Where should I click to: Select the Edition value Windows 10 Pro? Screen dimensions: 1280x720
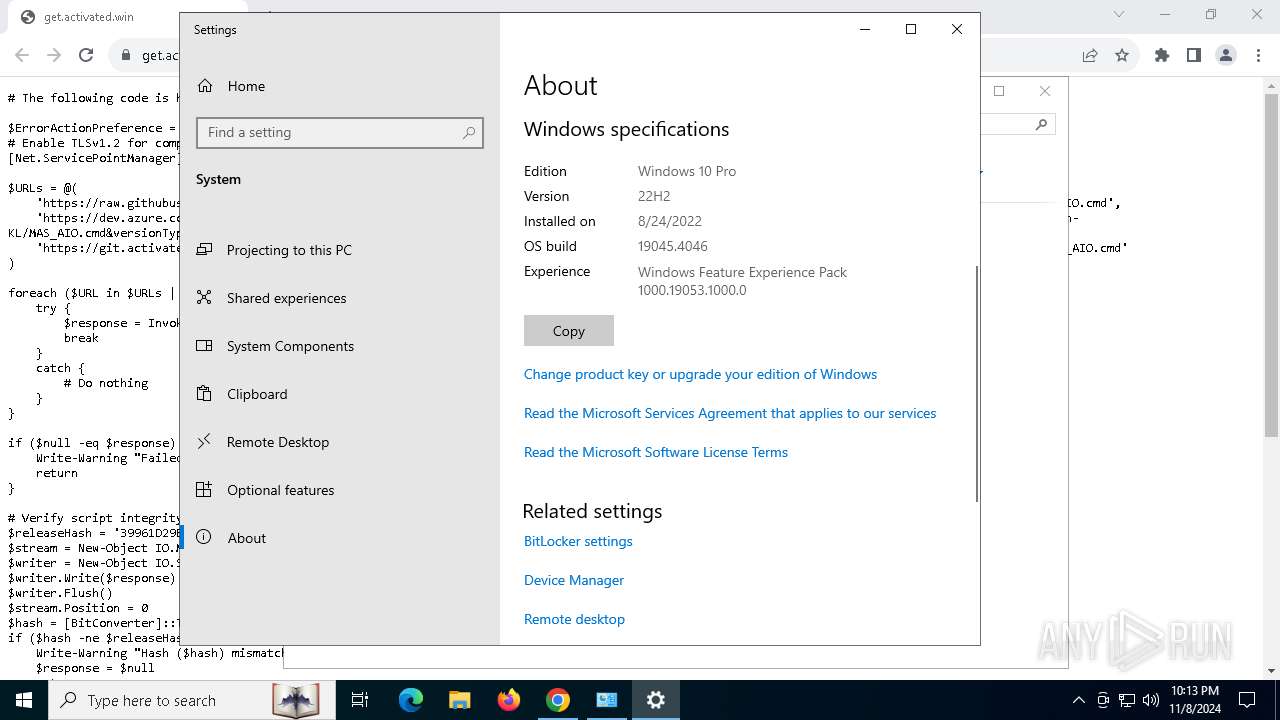click(687, 171)
